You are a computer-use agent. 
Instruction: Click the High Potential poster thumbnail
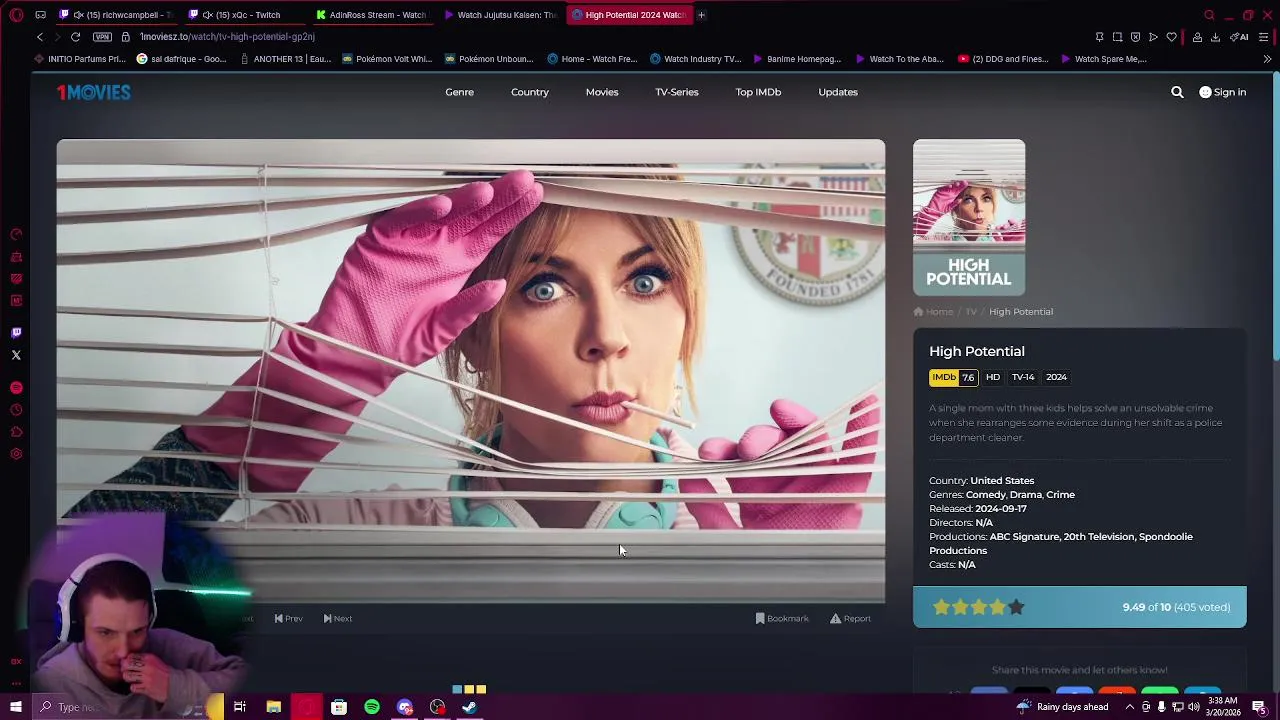pos(969,217)
